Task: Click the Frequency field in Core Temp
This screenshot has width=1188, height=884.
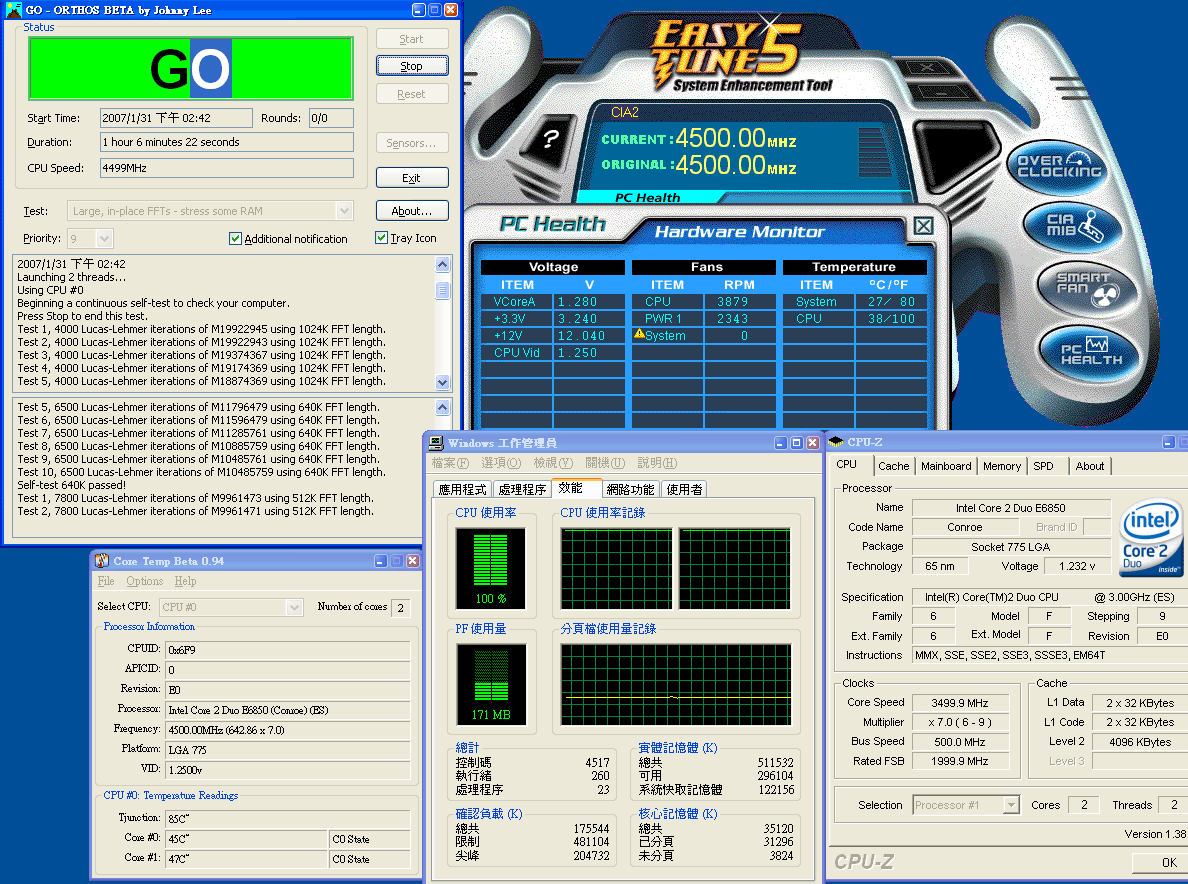Action: (288, 730)
